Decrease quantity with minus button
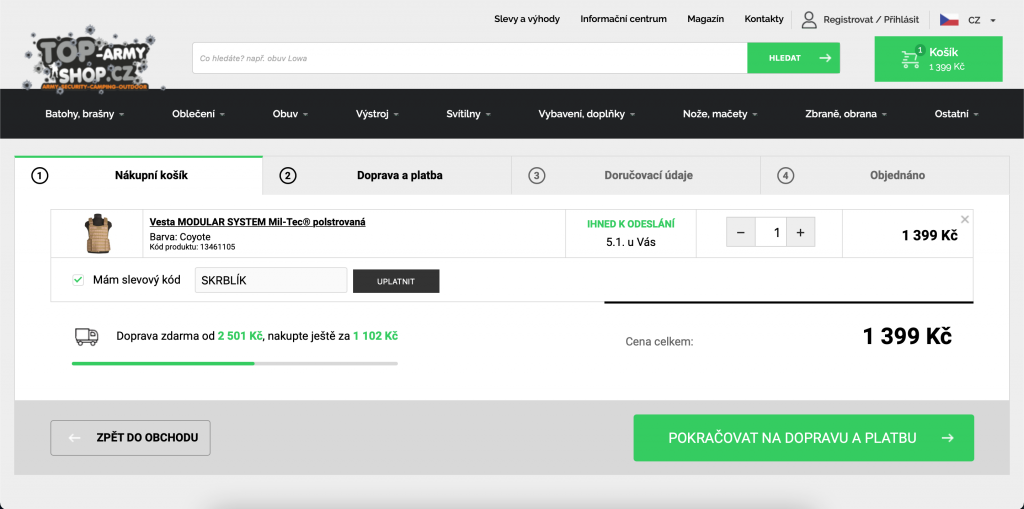 [741, 233]
